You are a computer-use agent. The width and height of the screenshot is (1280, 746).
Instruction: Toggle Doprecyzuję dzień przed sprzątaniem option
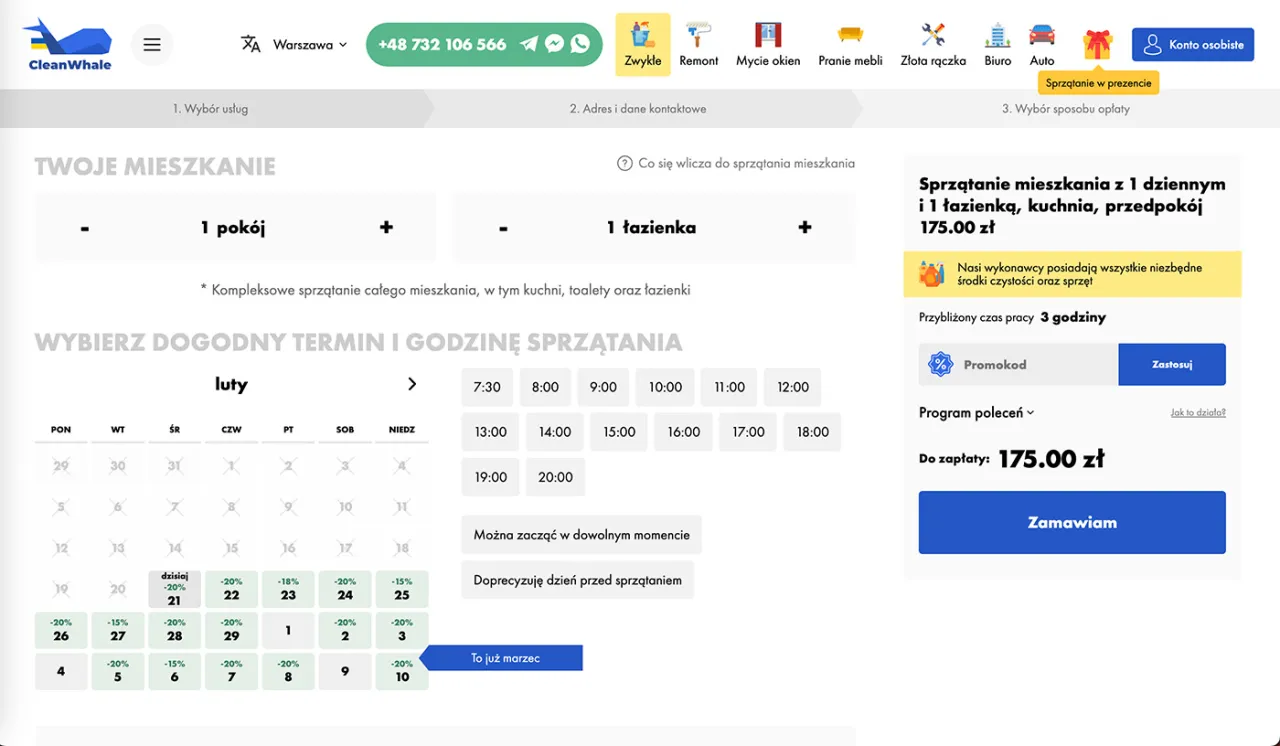(578, 580)
